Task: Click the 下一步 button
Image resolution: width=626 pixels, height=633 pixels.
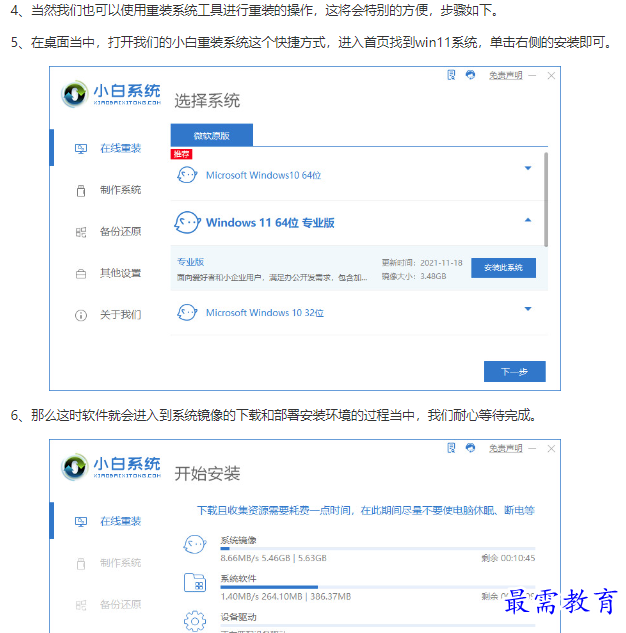Action: [x=515, y=371]
